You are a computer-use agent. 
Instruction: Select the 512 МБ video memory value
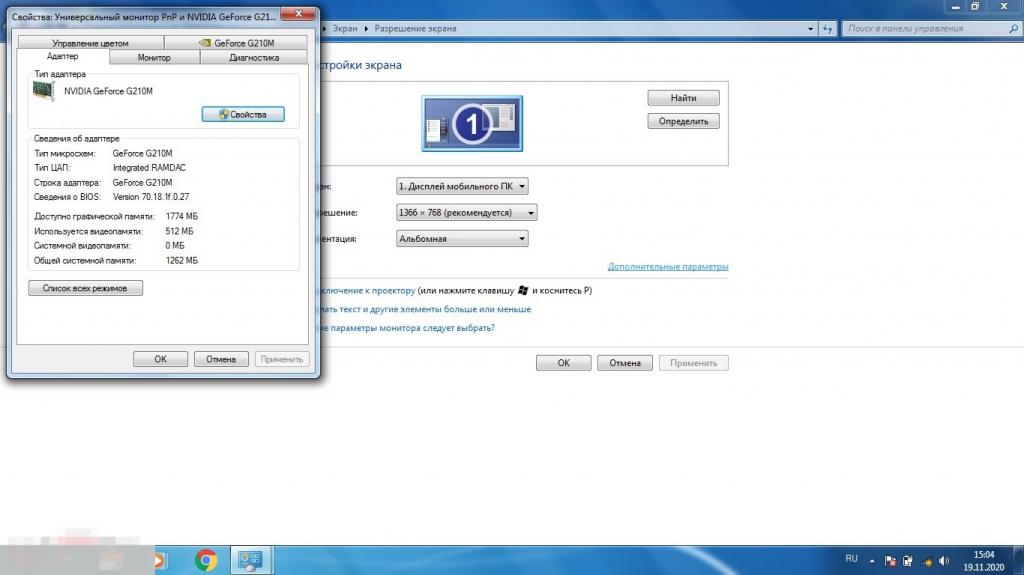click(180, 231)
